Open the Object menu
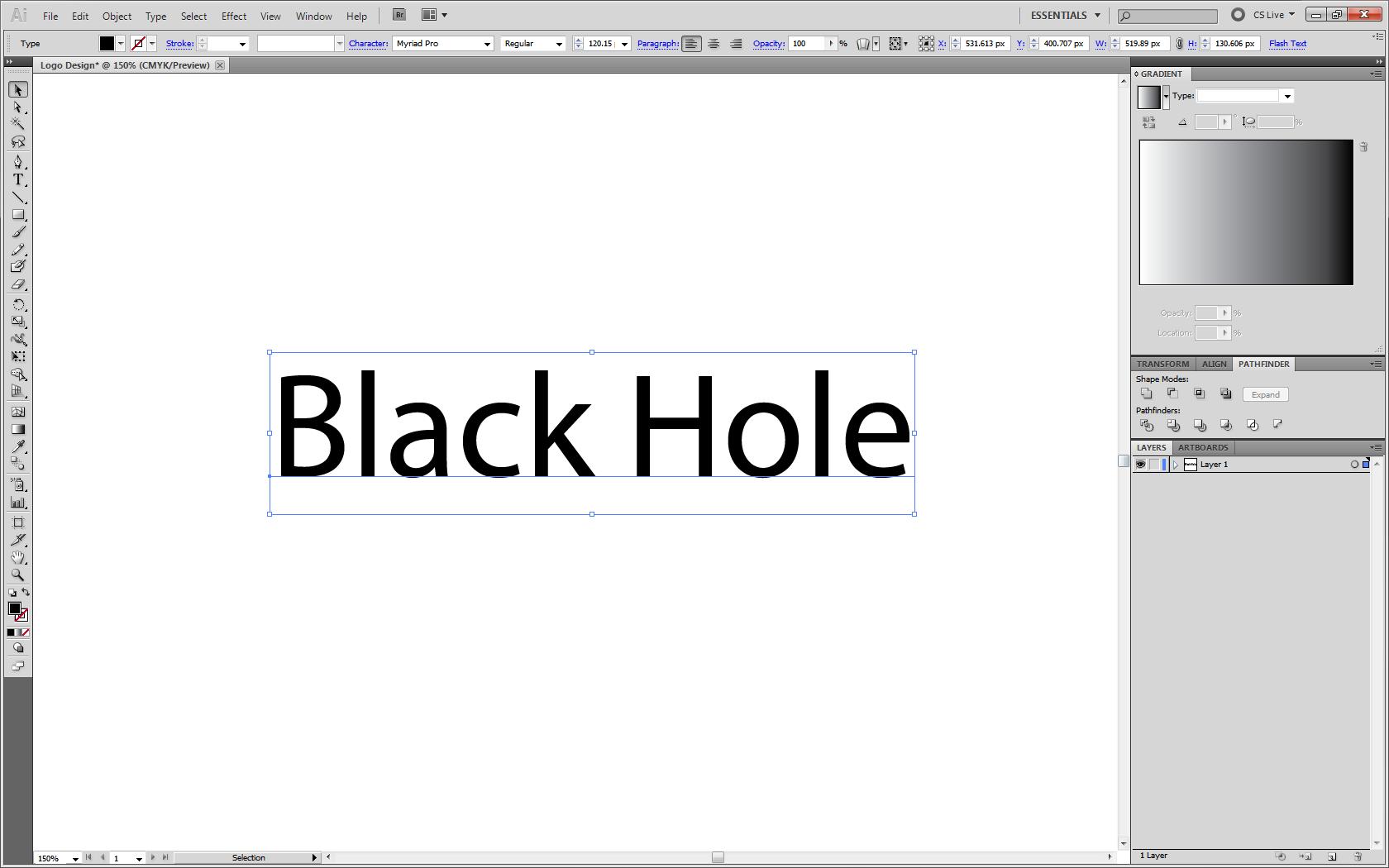 pos(117,16)
